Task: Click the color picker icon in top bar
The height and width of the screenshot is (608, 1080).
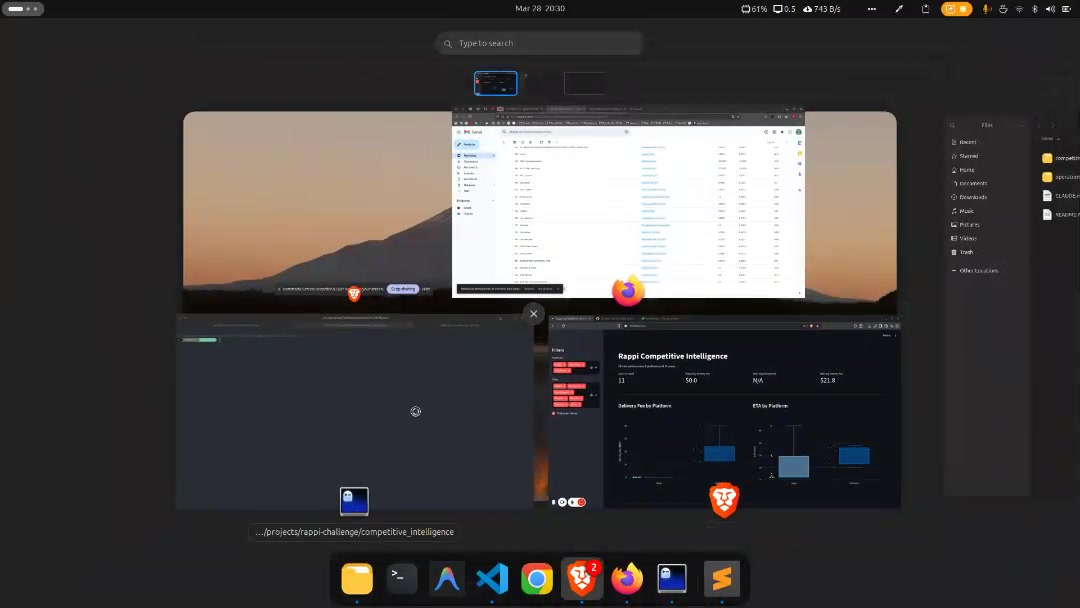Action: 898,9
